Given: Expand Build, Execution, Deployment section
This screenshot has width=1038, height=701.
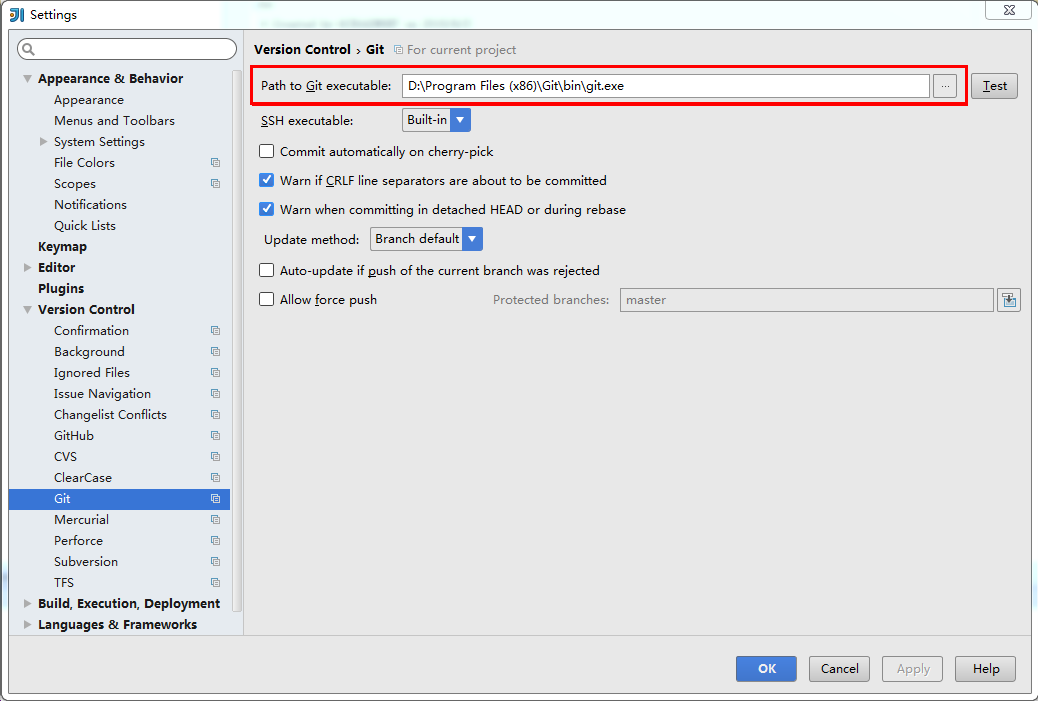Looking at the screenshot, I should (27, 604).
